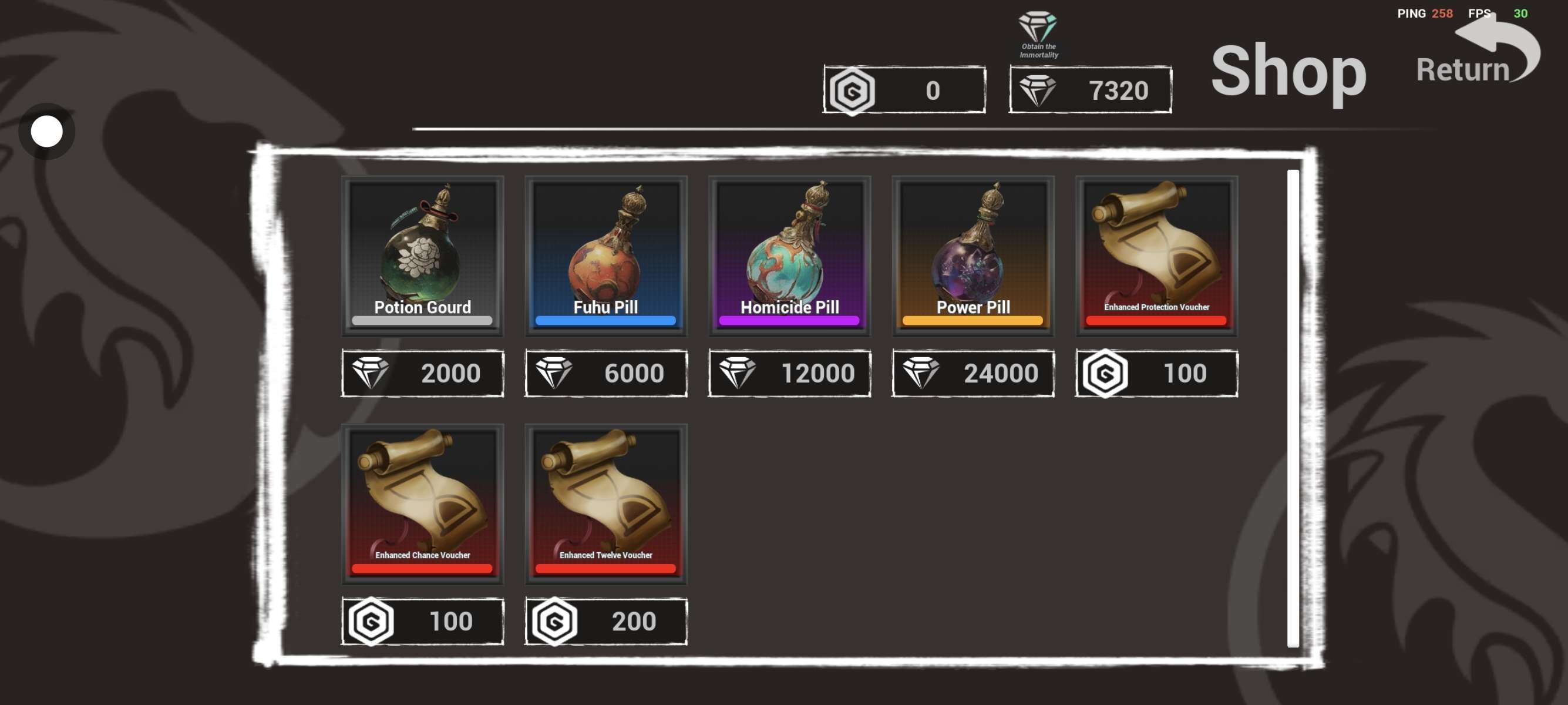Select the Enhanced Twelve Voucher scroll
The height and width of the screenshot is (705, 1568).
(x=605, y=504)
